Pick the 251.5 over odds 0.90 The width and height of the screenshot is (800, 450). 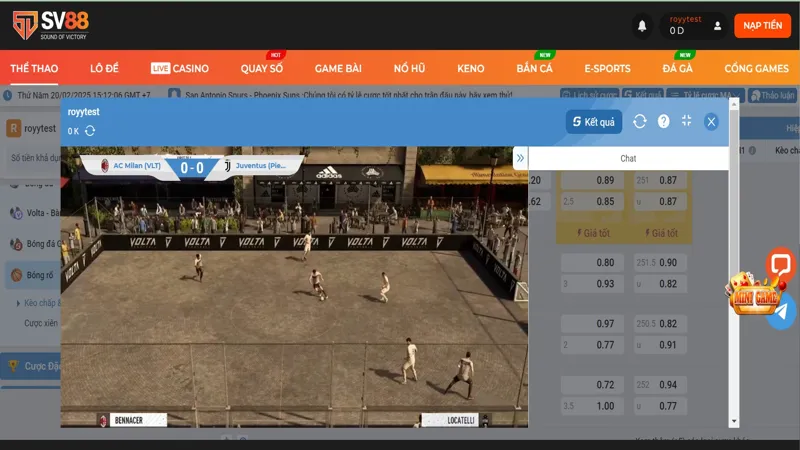pyautogui.click(x=660, y=263)
